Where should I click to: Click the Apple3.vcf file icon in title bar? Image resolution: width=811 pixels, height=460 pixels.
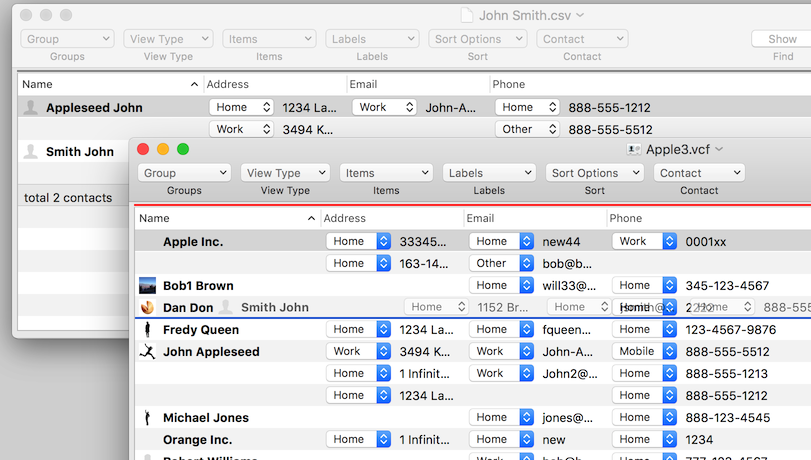(633, 150)
